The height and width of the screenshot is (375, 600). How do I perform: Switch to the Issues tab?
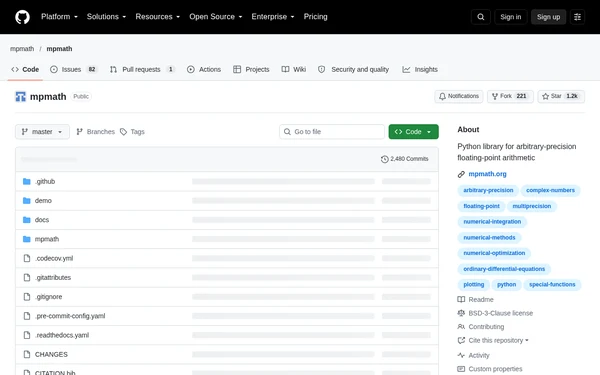click(x=73, y=69)
